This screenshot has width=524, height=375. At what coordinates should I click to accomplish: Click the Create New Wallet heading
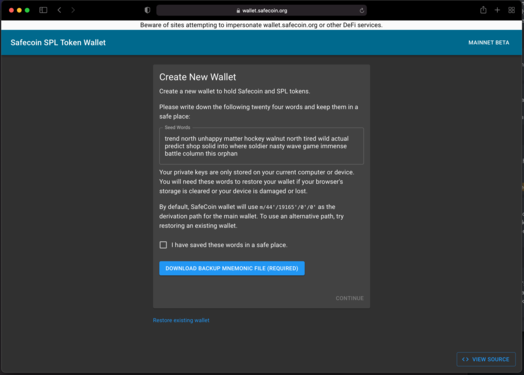(x=198, y=77)
